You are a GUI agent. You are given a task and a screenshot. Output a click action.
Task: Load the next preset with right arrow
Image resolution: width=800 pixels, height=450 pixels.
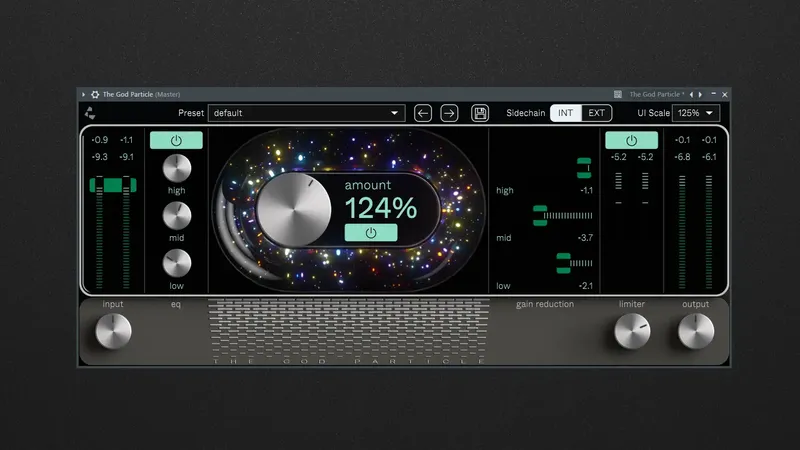[x=449, y=113]
